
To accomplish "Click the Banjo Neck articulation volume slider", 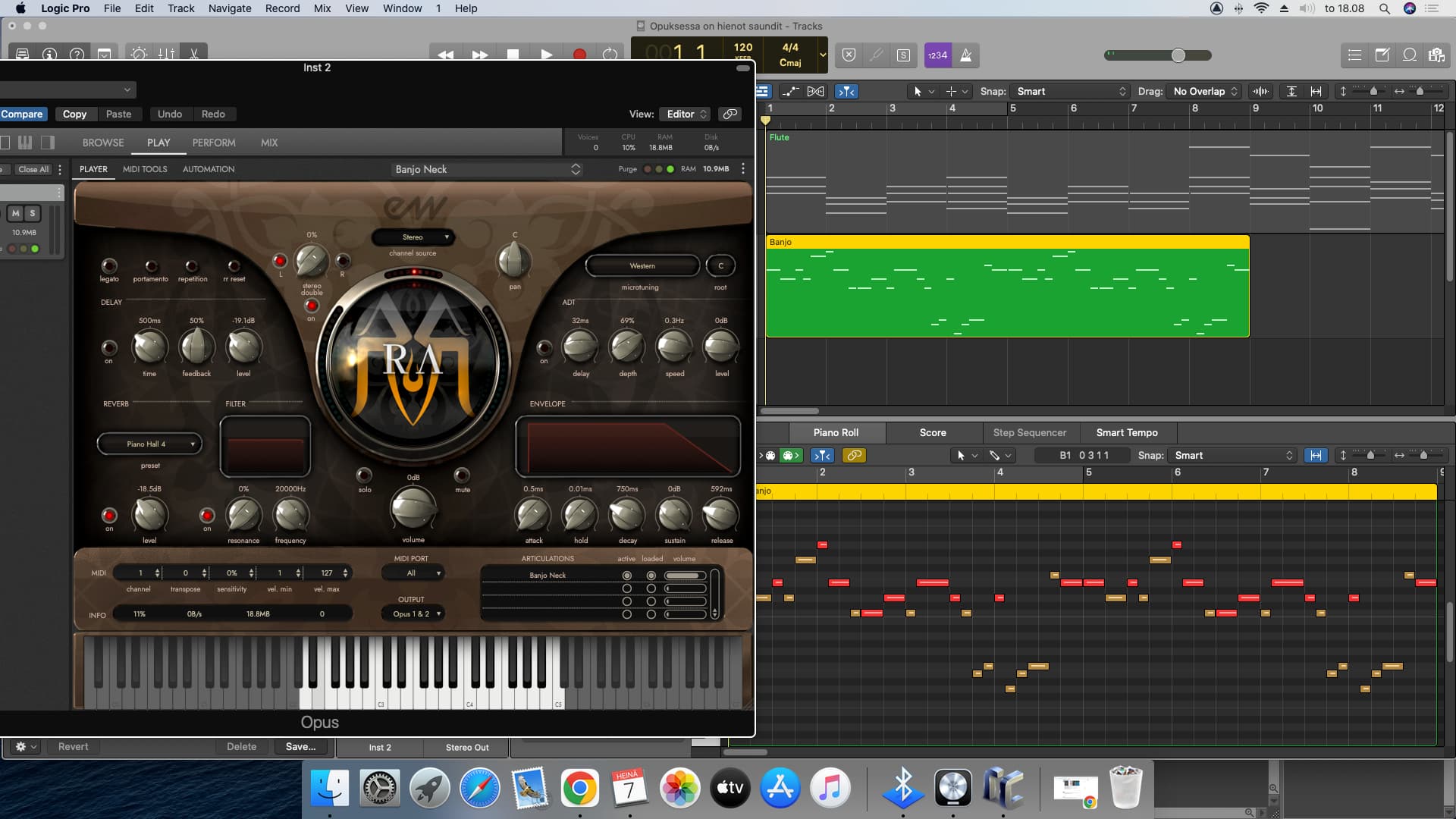I will click(686, 576).
